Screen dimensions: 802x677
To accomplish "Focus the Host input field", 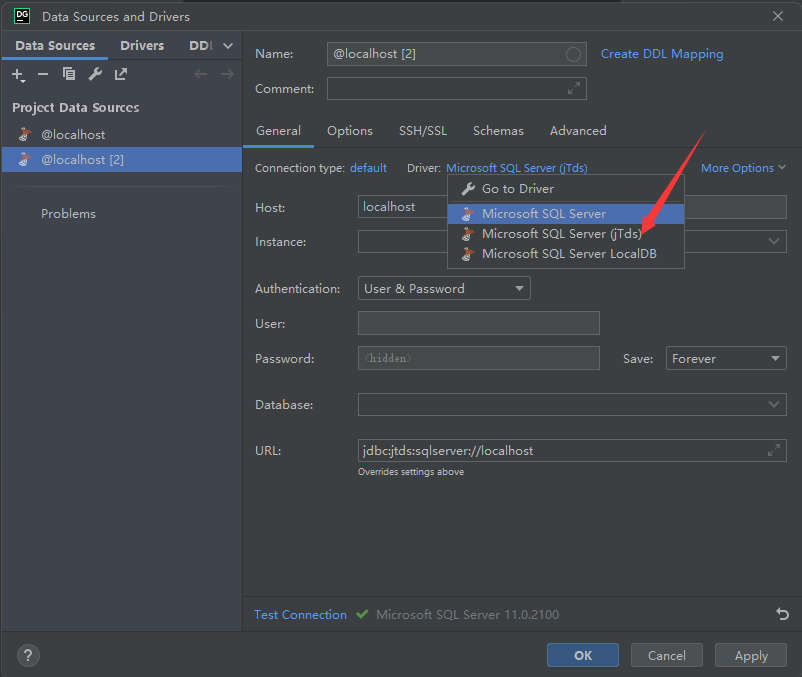I will click(403, 207).
